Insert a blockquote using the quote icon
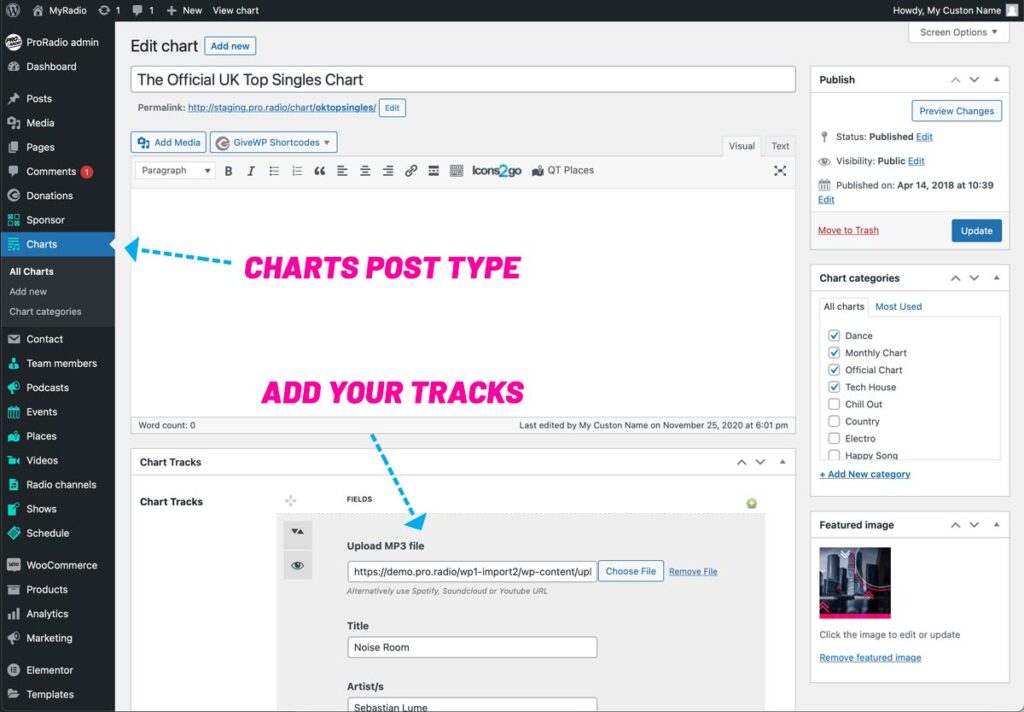This screenshot has height=712, width=1024. point(320,171)
